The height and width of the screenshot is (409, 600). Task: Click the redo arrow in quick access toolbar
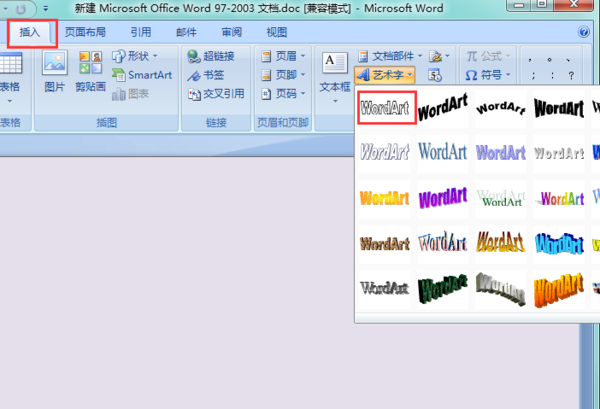pos(21,8)
